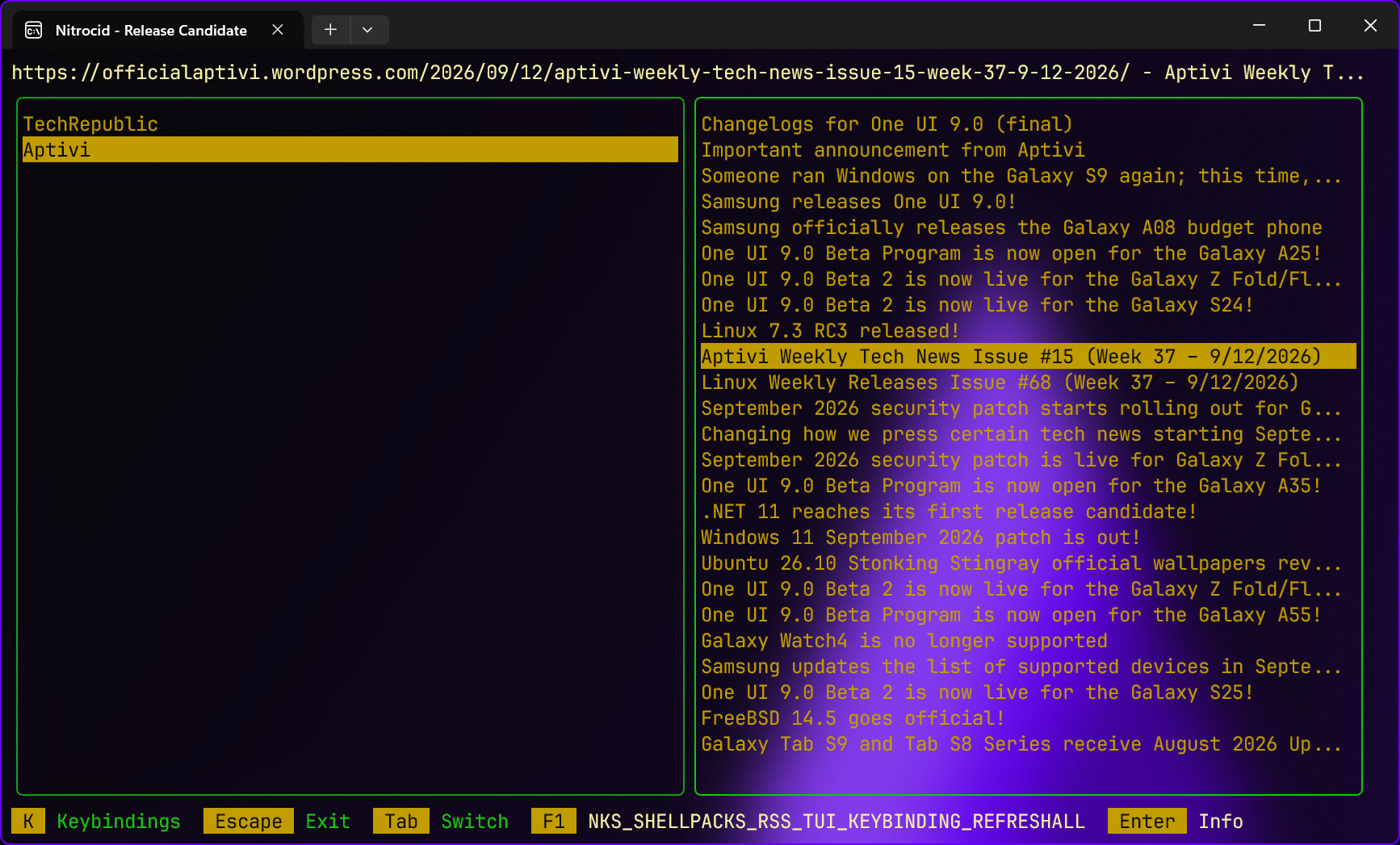Select 'Galaxy Watch4 is no longer supported' article
The height and width of the screenshot is (845, 1400).
(x=1029, y=641)
